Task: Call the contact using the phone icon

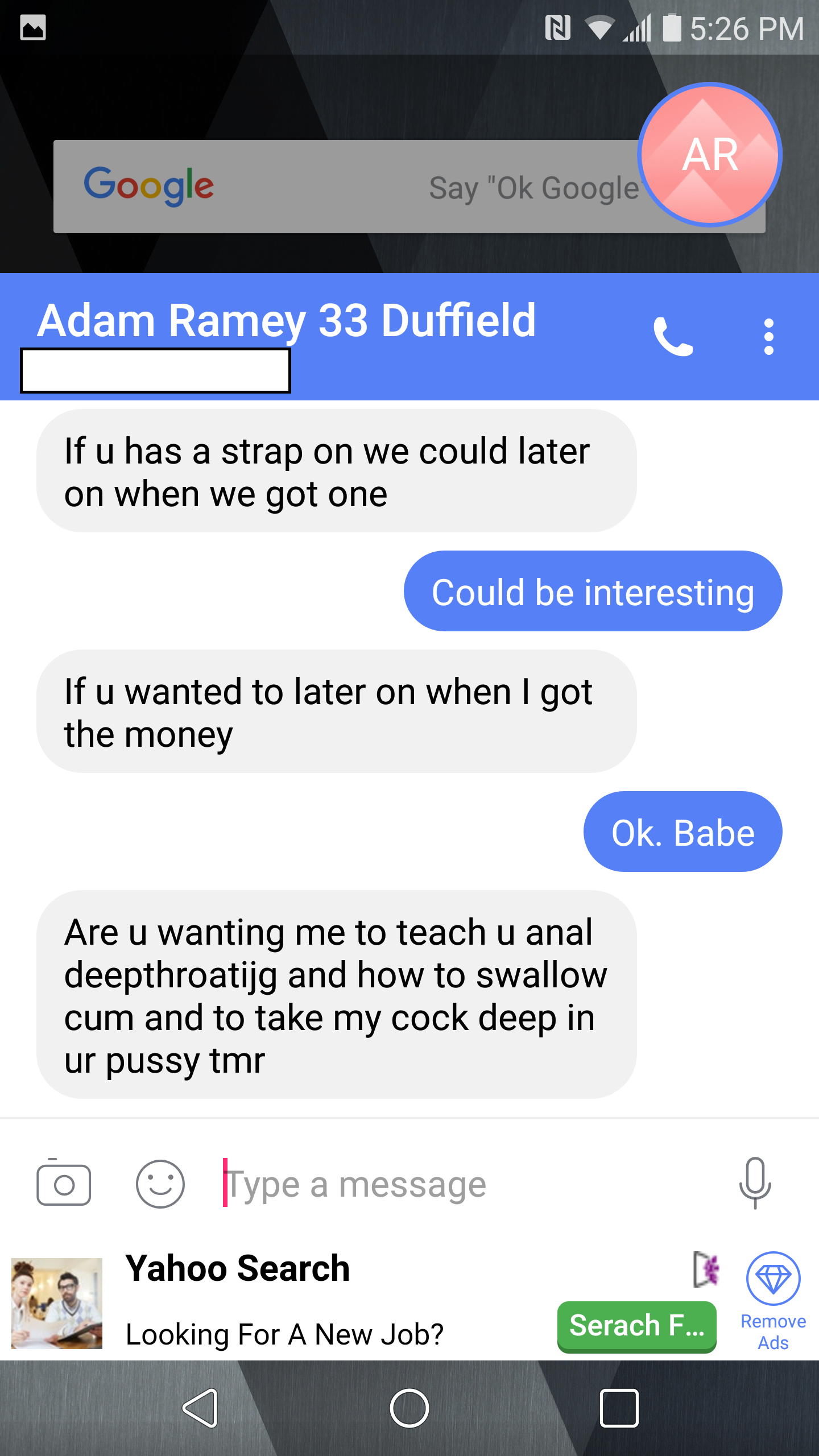Action: click(x=673, y=337)
